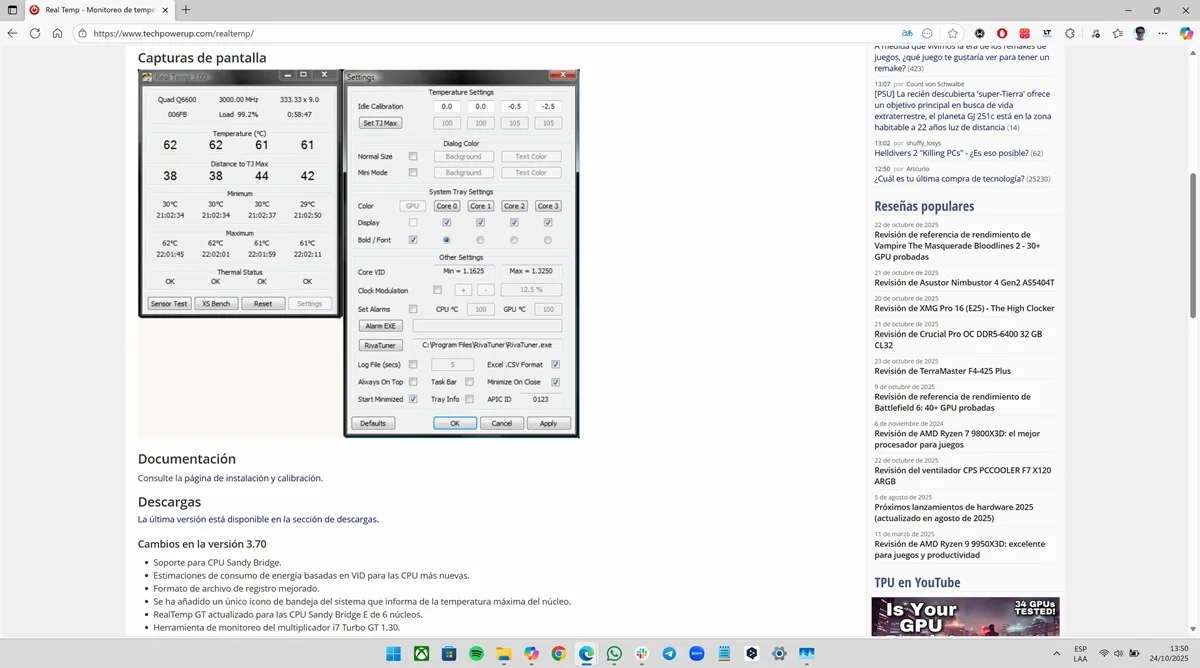Screen dimensions: 1200x668
Task: Open Slack from the taskbar
Action: coord(641,653)
